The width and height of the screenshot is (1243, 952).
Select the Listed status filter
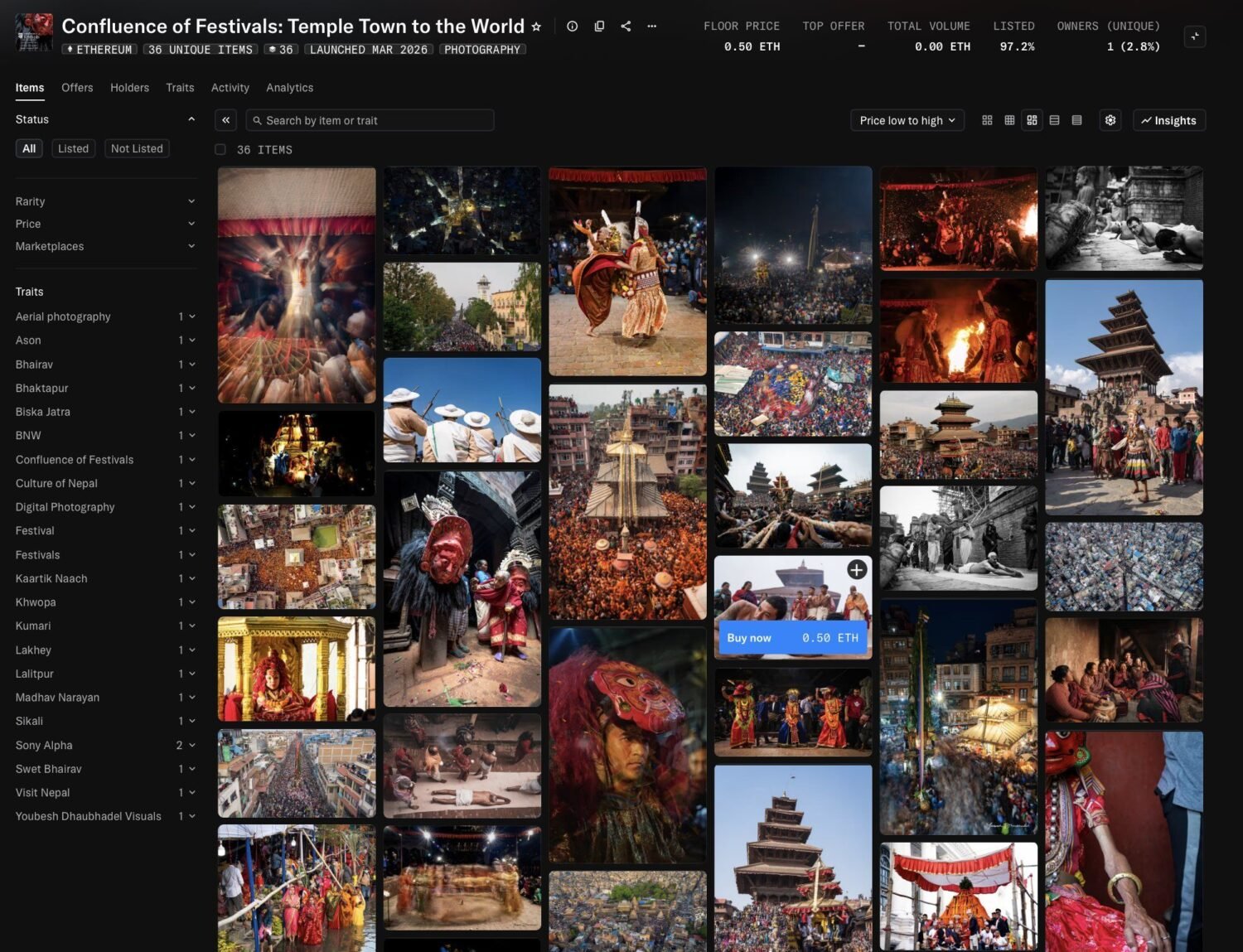(x=73, y=148)
